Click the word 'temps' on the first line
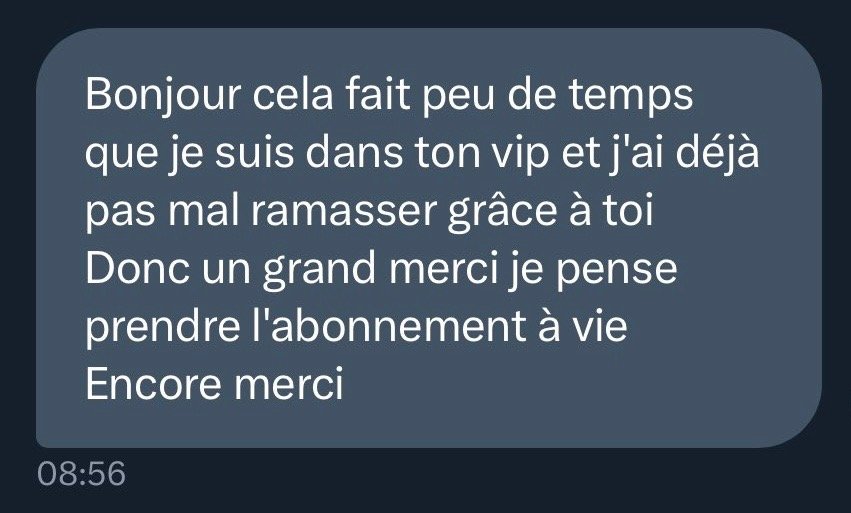This screenshot has height=513, width=851. [631, 97]
